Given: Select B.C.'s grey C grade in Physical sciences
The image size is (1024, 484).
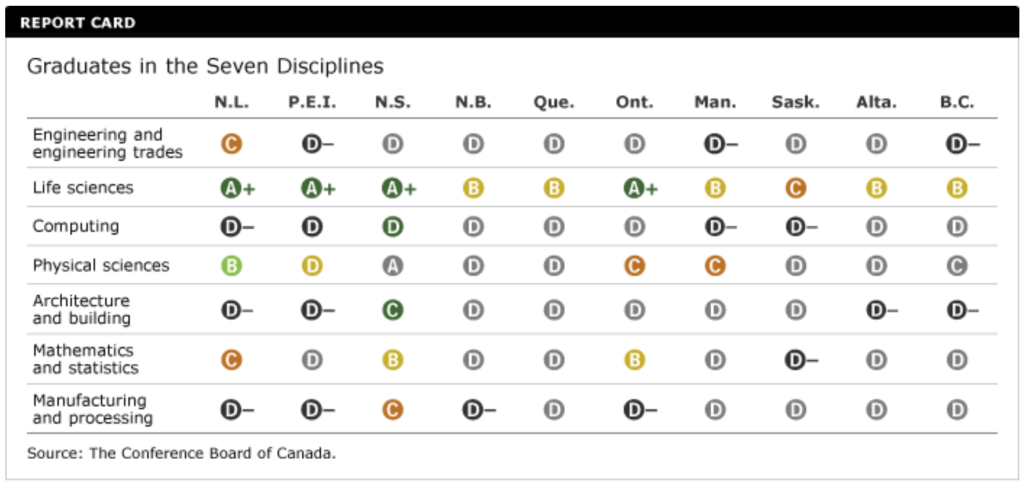Looking at the screenshot, I should point(957,266).
